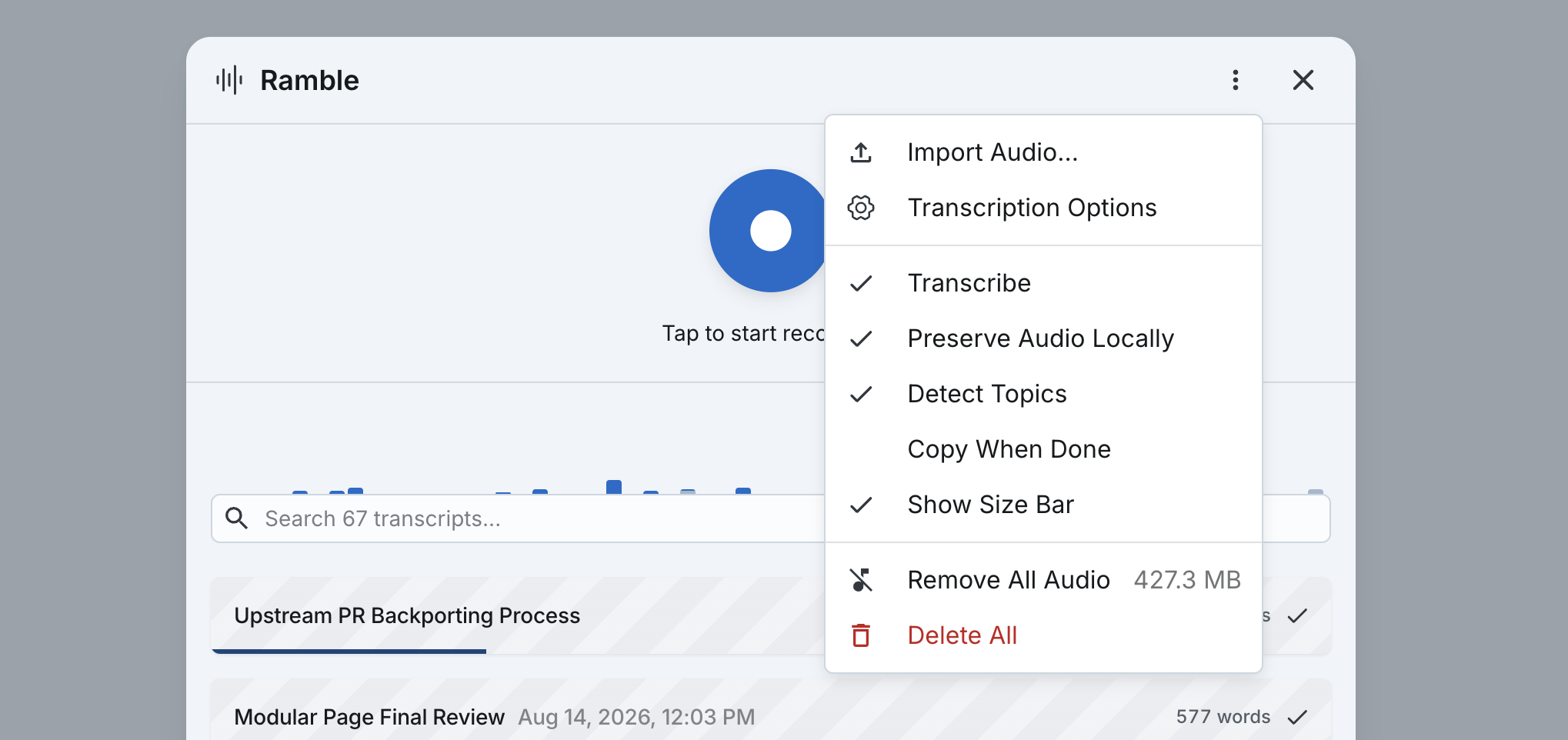Open the three-dot more options menu

click(x=1235, y=80)
